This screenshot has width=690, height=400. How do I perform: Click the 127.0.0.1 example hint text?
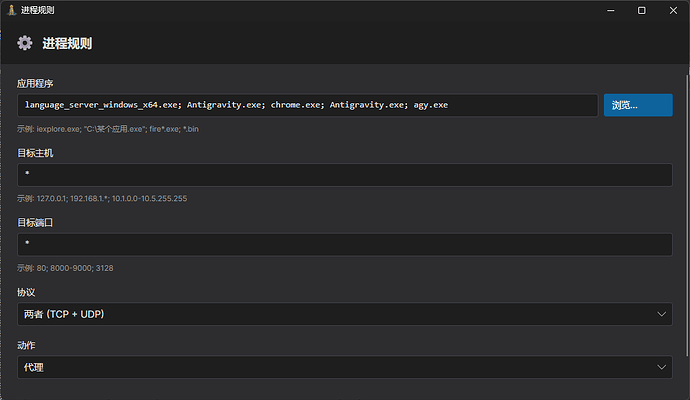click(102, 198)
